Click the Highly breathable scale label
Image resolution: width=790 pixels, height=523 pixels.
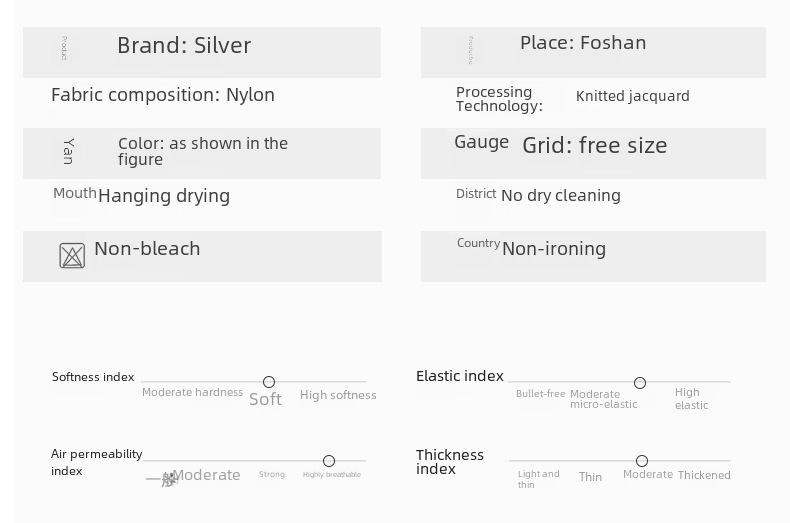tap(332, 475)
